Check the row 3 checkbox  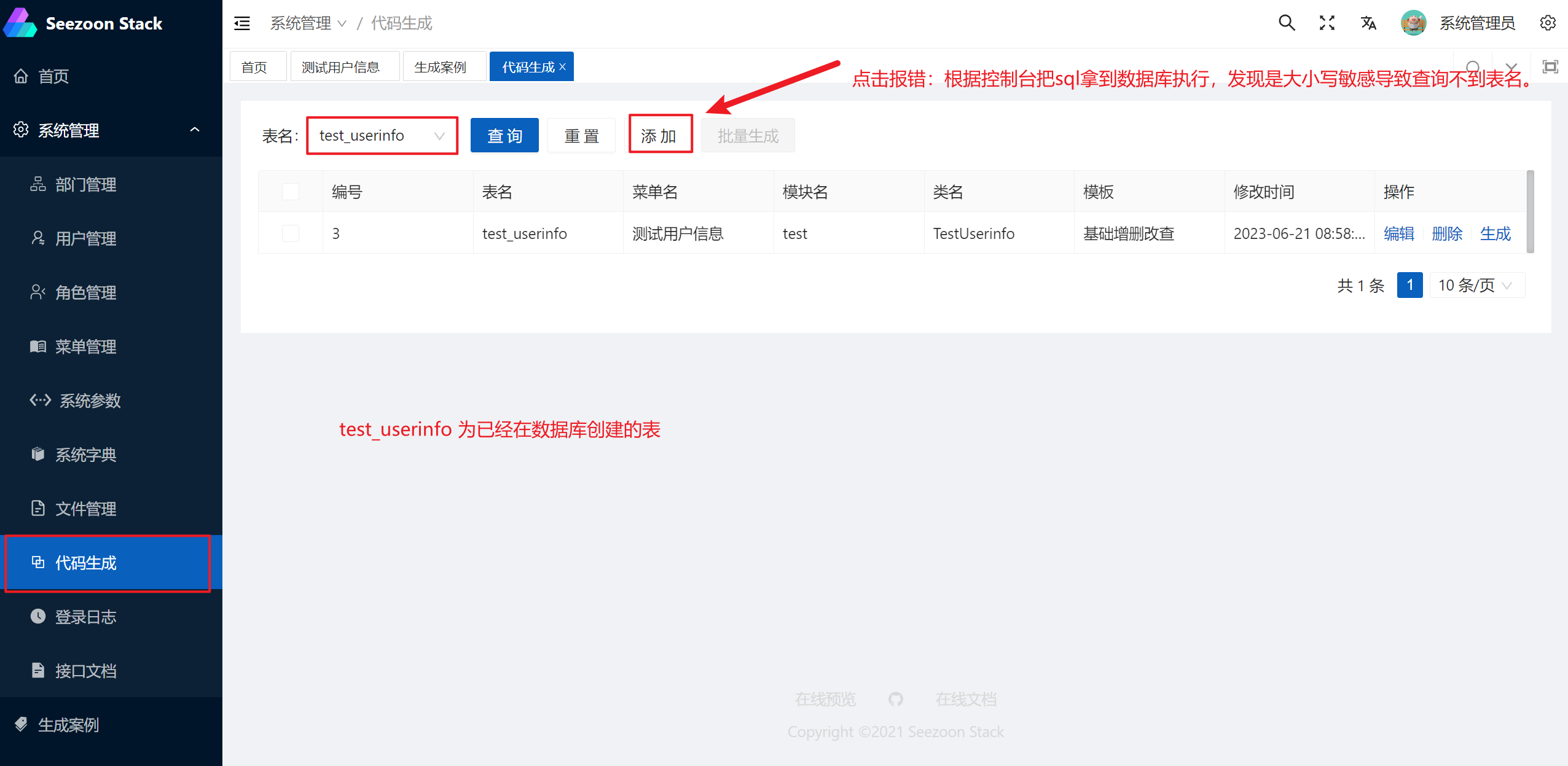click(x=291, y=233)
